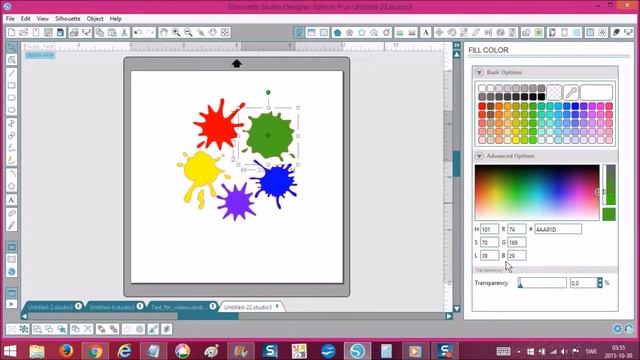Viewport: 640px width, 360px height.
Task: Open preferences gear icon at bottom right
Action: click(617, 328)
